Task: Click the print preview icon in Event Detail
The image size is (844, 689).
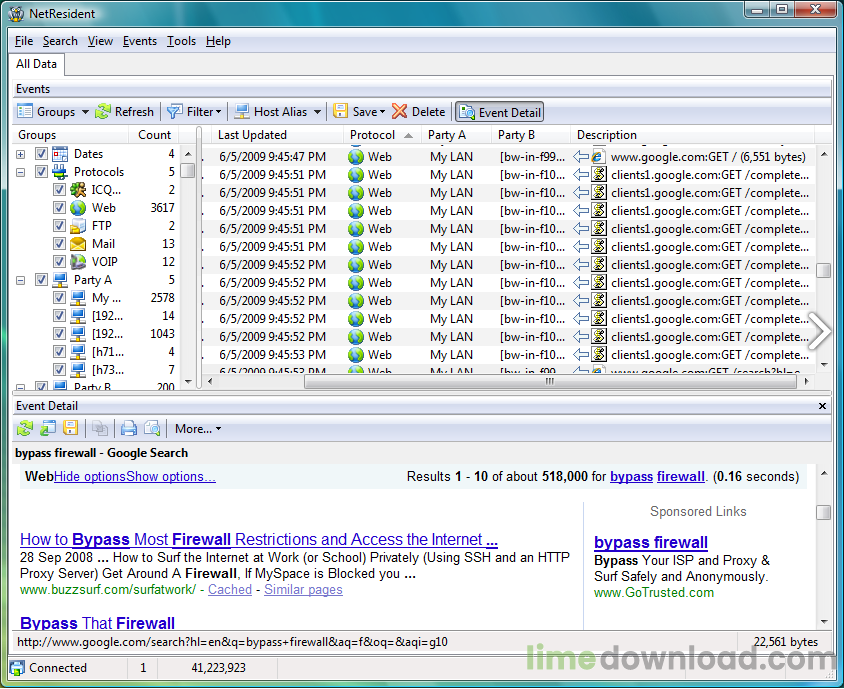Action: pos(152,429)
